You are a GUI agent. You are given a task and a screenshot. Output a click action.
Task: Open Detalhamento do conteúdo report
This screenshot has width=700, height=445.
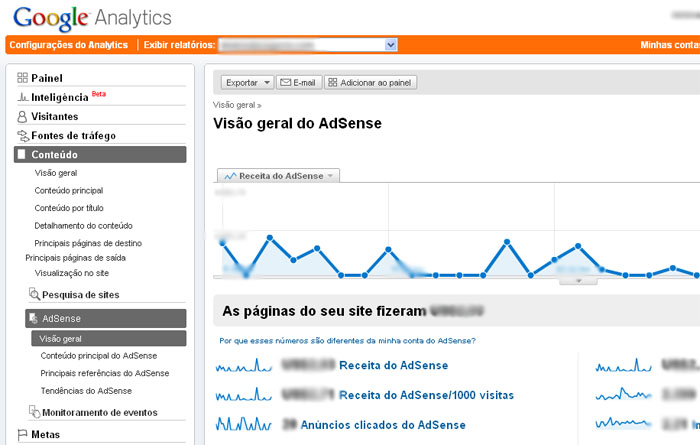pyautogui.click(x=83, y=226)
